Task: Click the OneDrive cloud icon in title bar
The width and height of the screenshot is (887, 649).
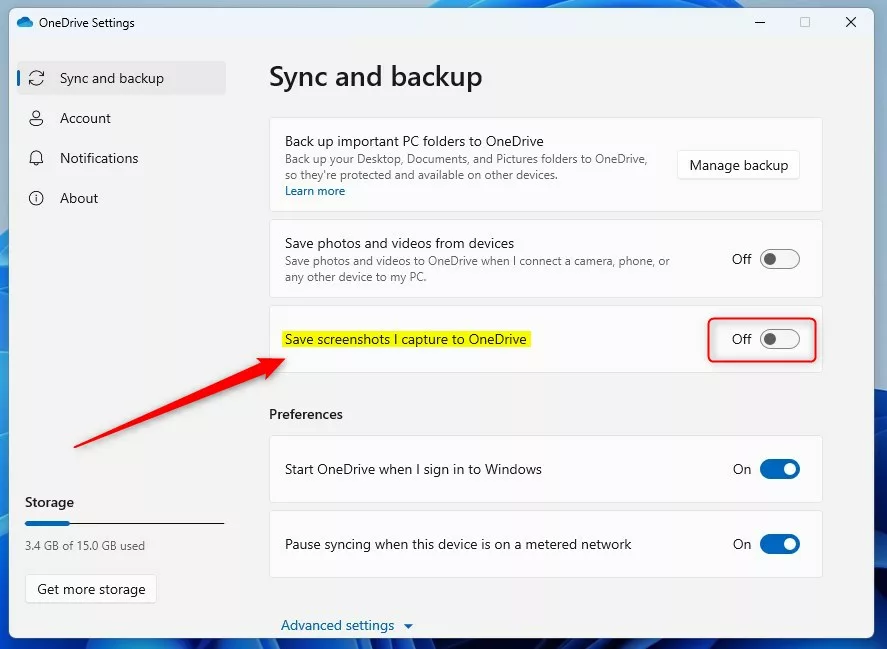Action: click(x=25, y=22)
